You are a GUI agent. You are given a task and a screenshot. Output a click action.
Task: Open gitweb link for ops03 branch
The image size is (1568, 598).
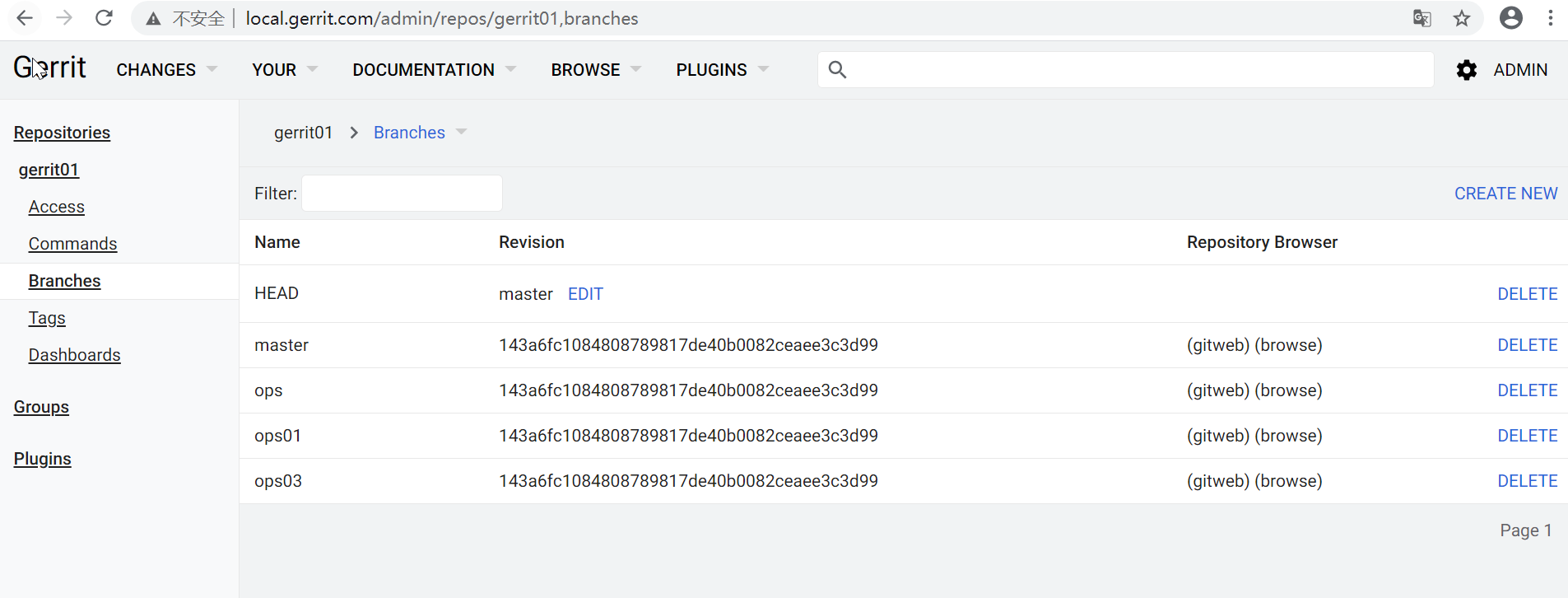1218,481
